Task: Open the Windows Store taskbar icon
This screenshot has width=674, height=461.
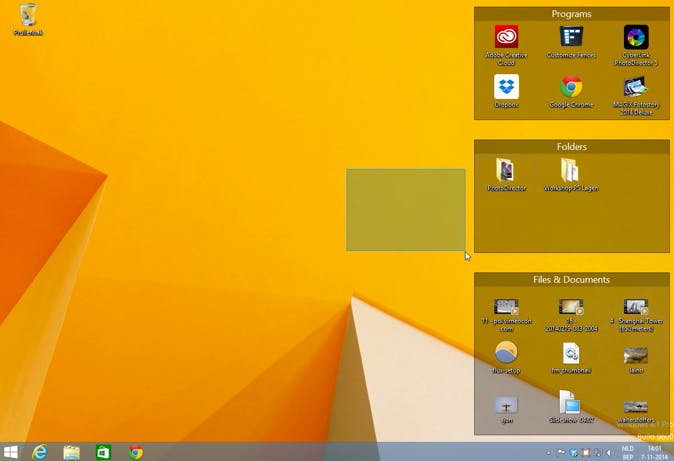Action: (x=103, y=452)
